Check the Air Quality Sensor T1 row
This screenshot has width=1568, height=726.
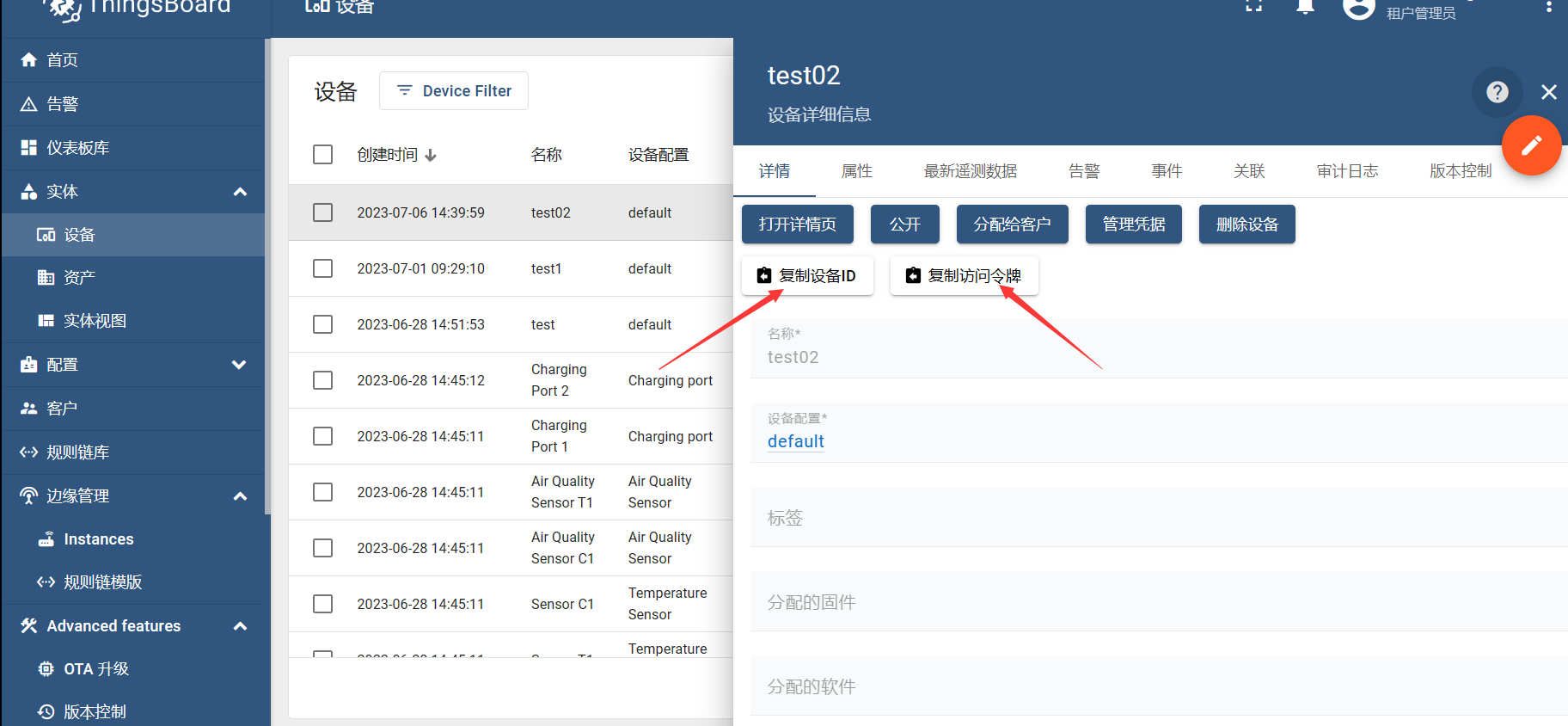pyautogui.click(x=323, y=492)
